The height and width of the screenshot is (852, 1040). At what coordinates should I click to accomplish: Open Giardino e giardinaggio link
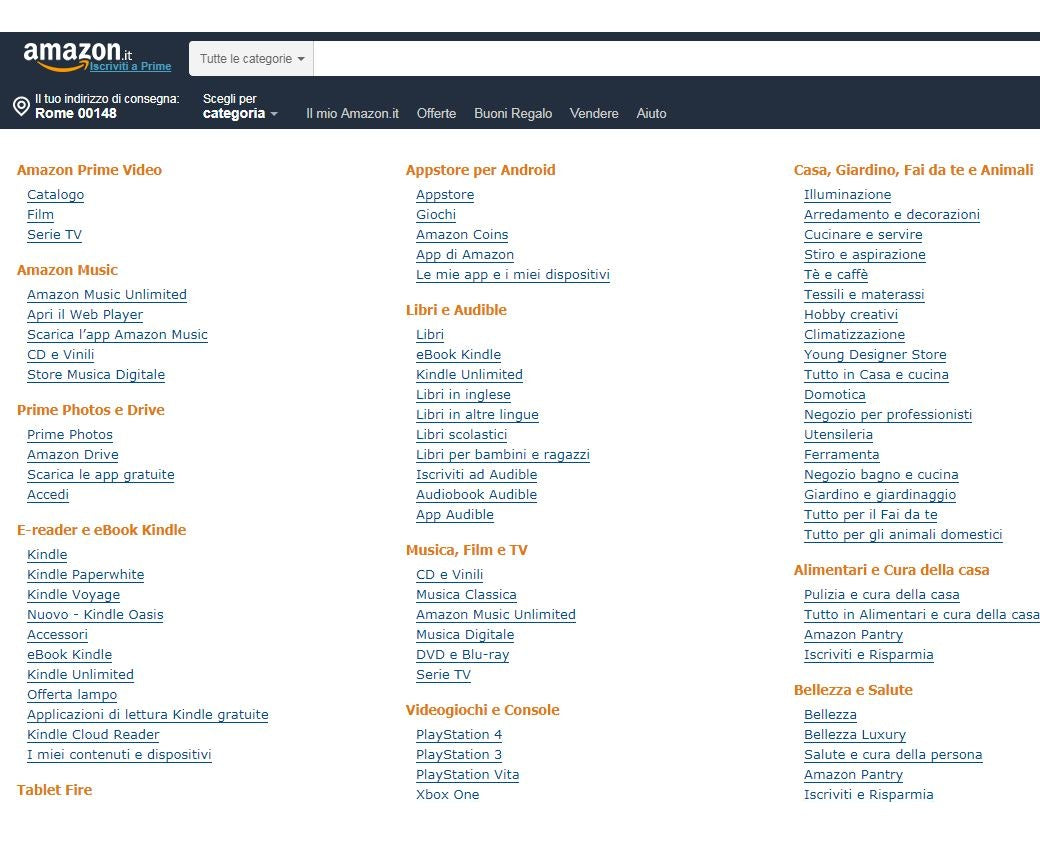coord(879,495)
